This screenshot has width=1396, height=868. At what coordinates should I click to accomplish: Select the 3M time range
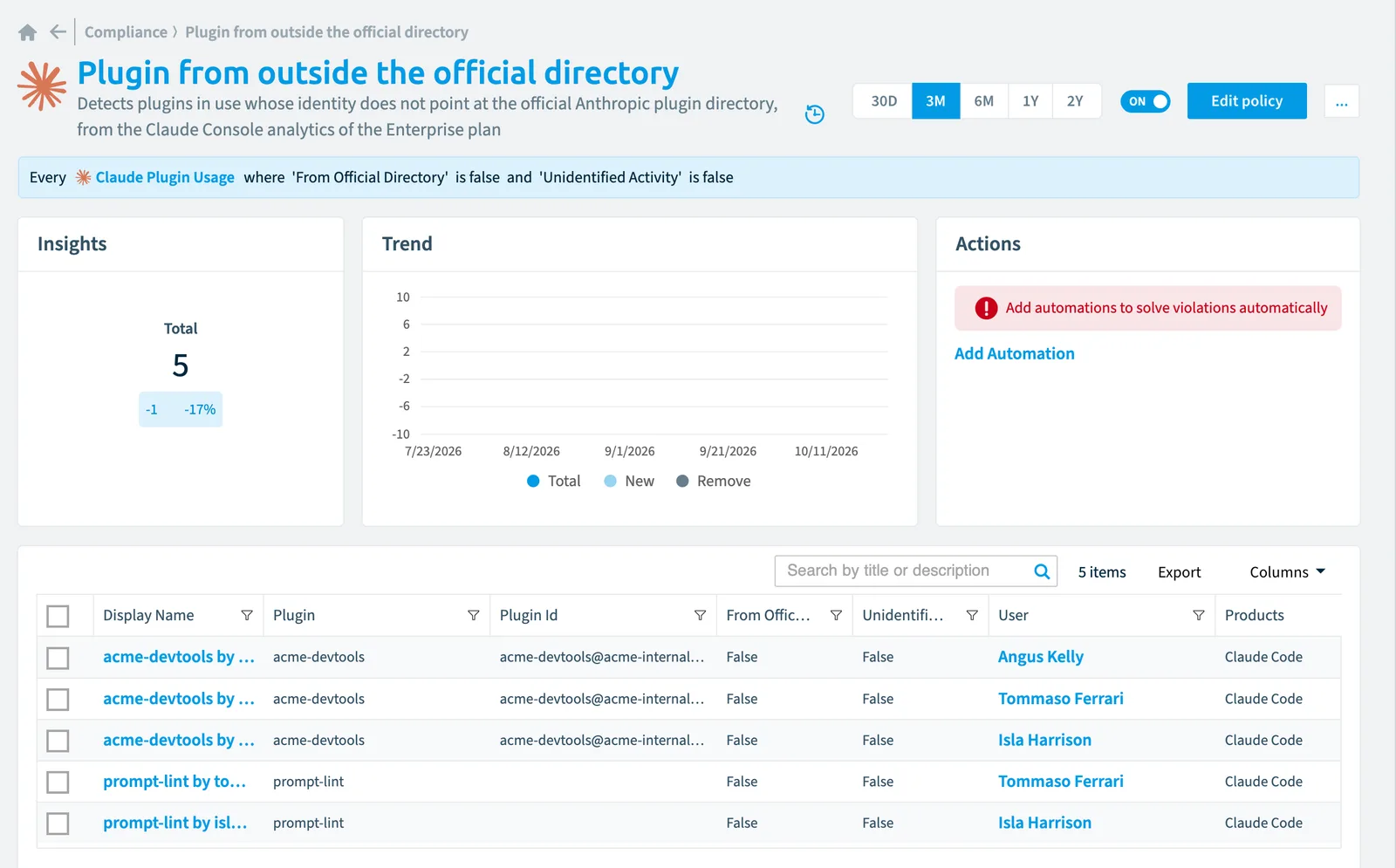tap(936, 101)
